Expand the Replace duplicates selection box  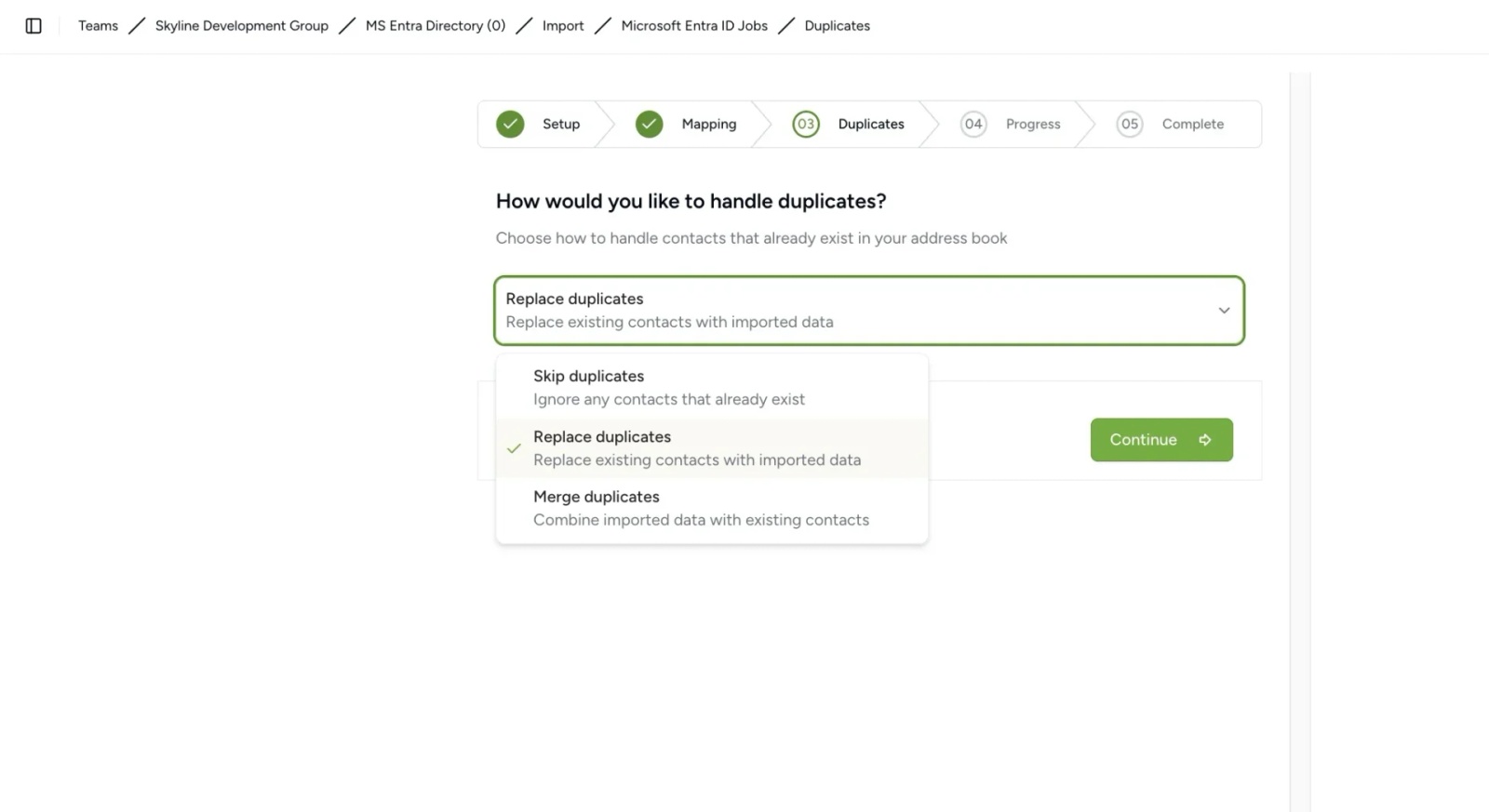click(x=869, y=311)
